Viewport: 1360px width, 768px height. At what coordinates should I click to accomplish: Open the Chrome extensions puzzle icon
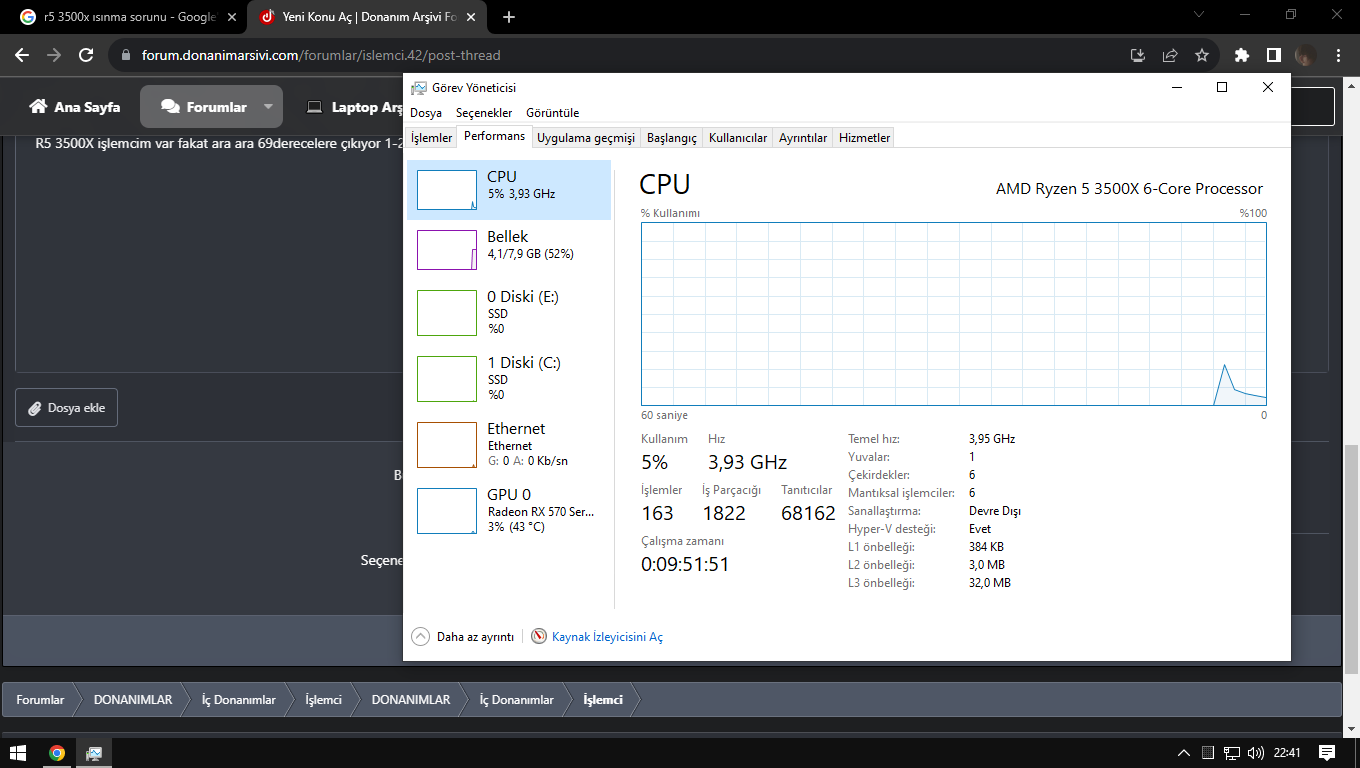[x=1242, y=55]
